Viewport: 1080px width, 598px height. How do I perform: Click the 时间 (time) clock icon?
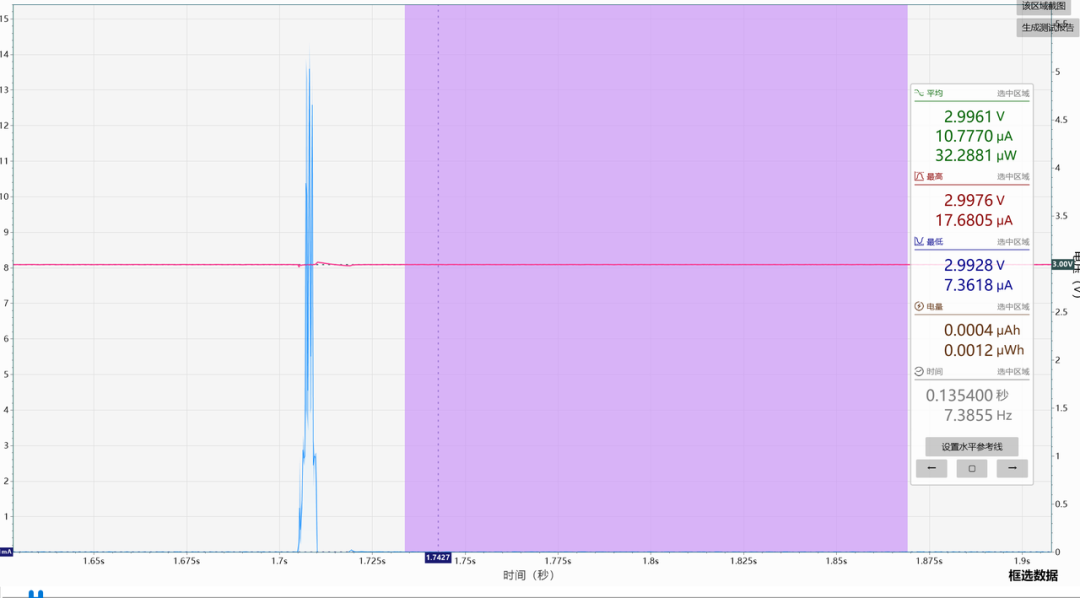coord(920,371)
